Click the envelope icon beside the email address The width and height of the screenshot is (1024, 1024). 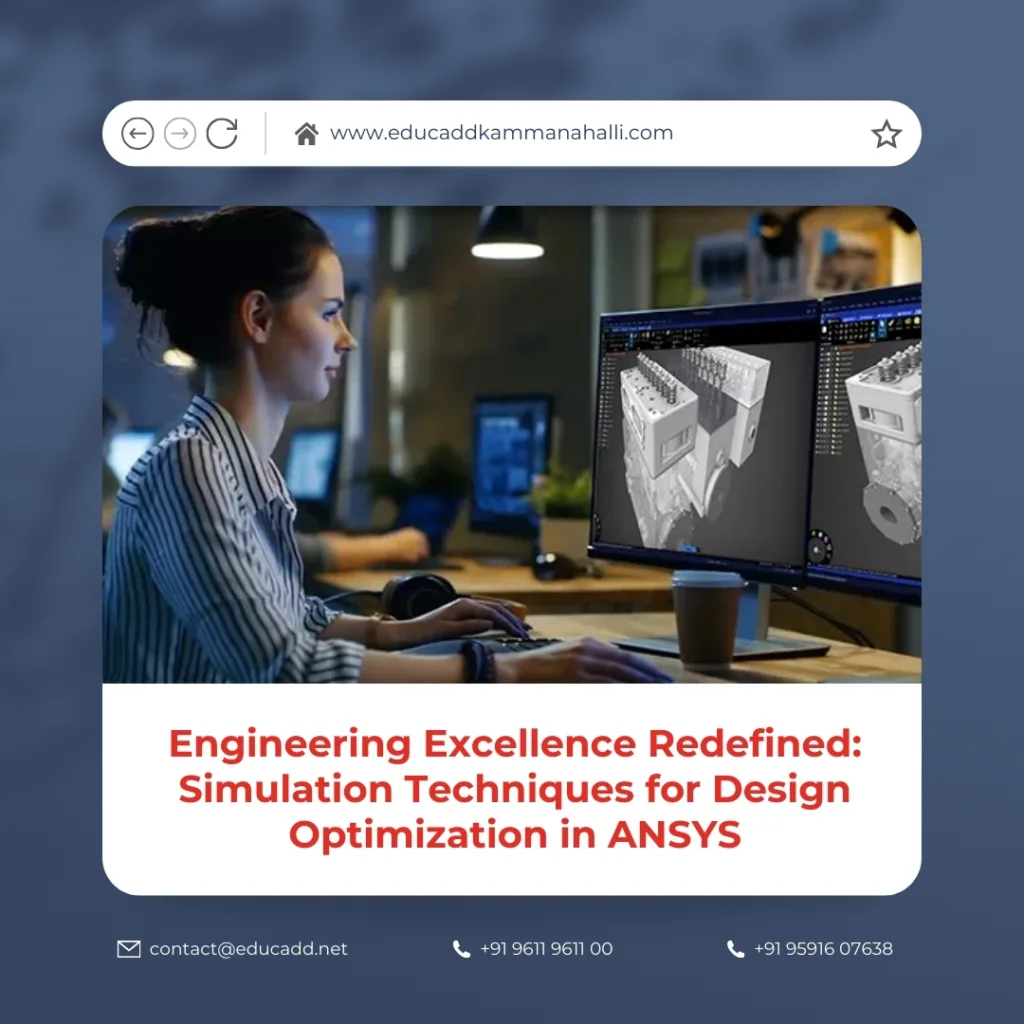click(128, 949)
